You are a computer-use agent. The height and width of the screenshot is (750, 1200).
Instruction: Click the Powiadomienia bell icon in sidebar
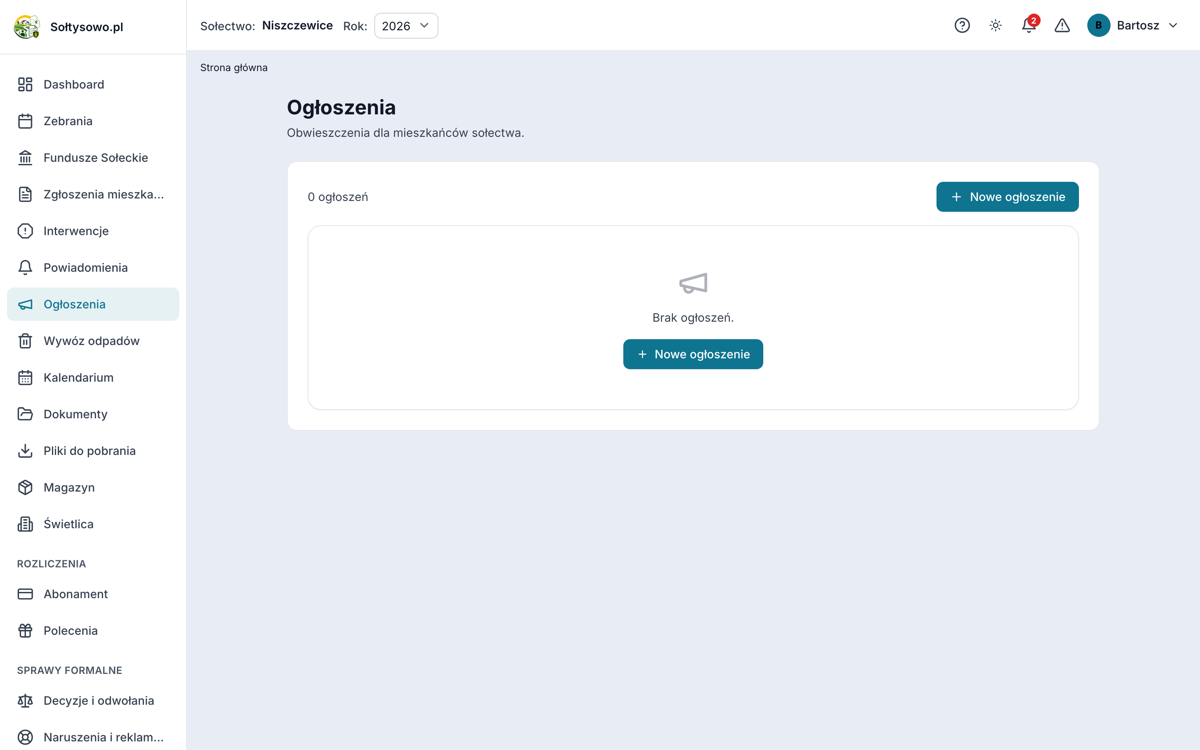pos(25,268)
